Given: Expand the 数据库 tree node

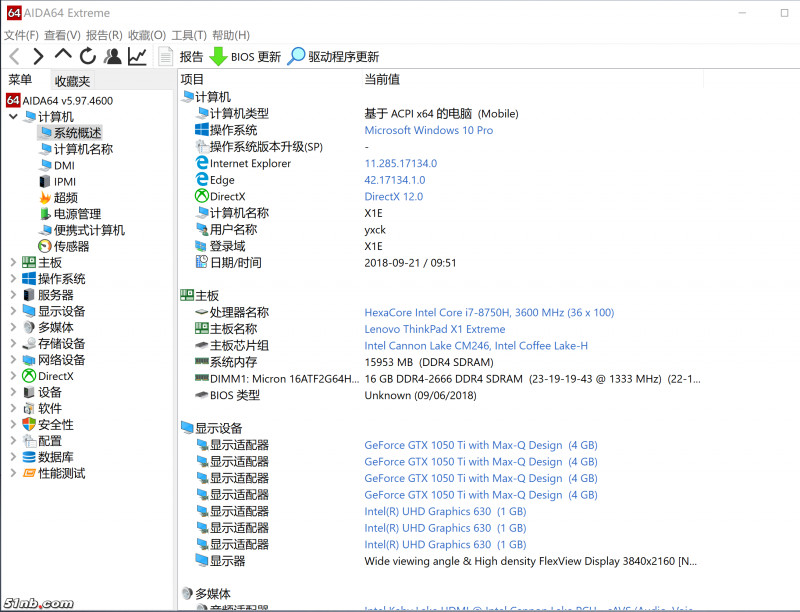Looking at the screenshot, I should tap(13, 457).
